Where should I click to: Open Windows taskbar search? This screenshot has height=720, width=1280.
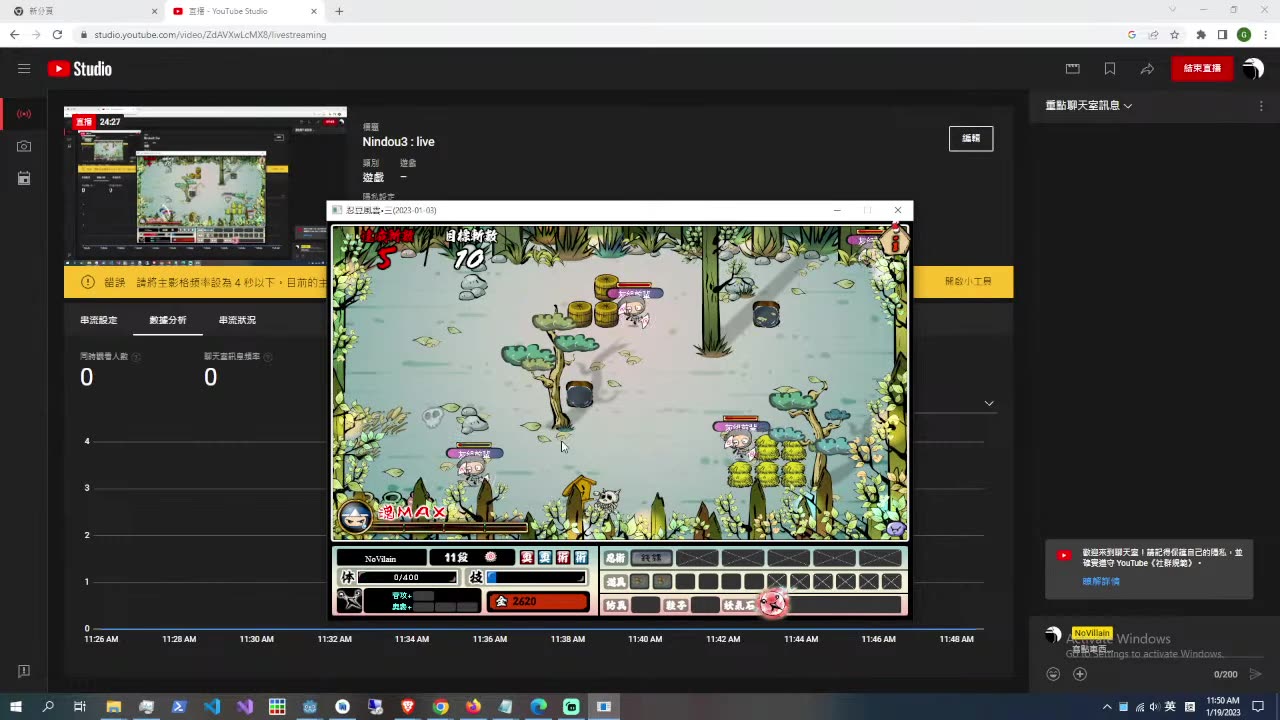click(48, 706)
